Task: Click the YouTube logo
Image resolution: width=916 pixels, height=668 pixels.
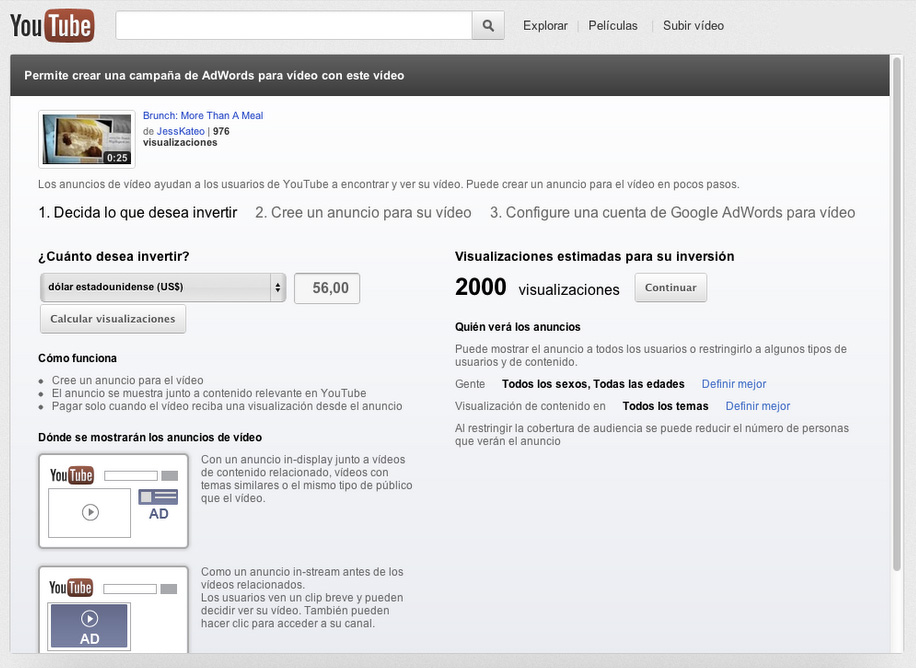Action: 52,26
